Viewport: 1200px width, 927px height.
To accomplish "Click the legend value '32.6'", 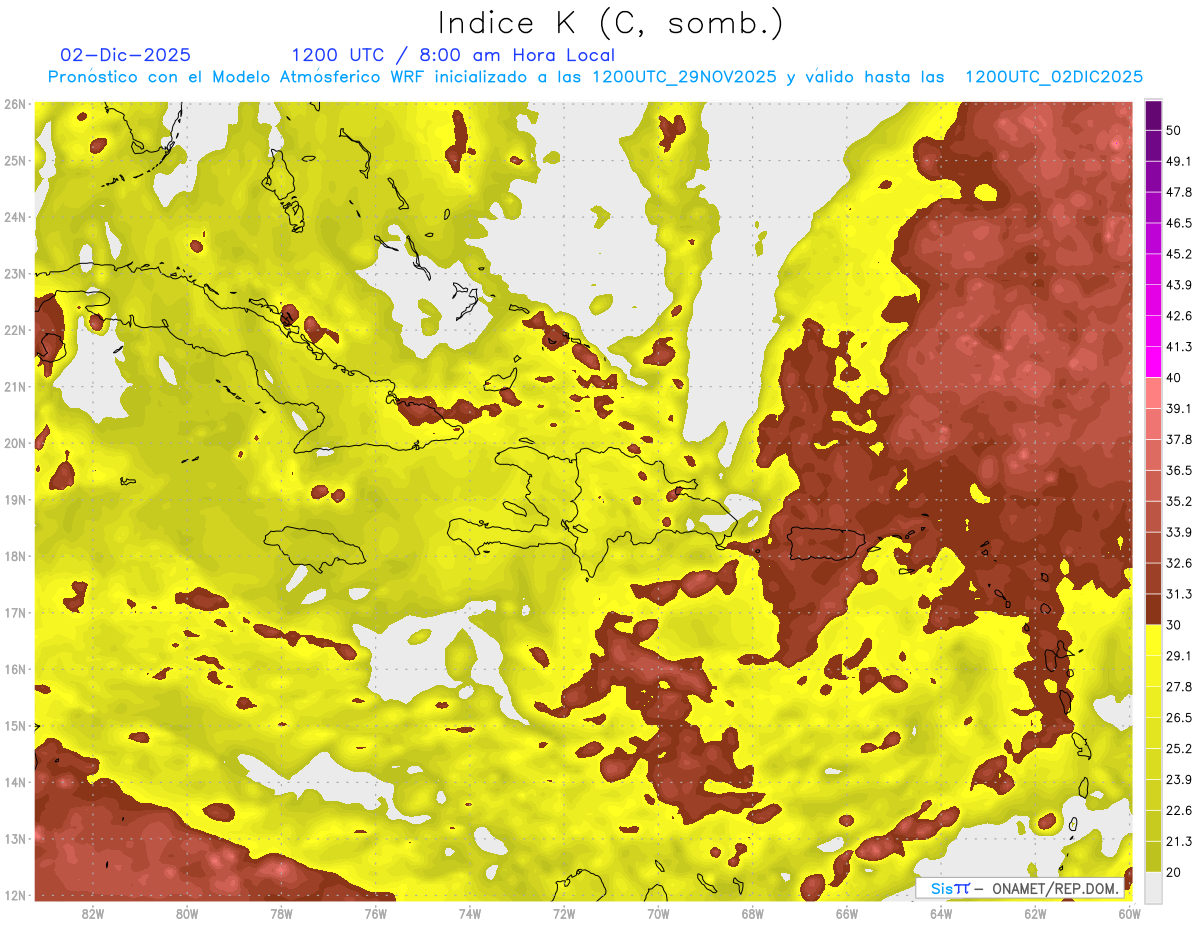I will (1179, 563).
